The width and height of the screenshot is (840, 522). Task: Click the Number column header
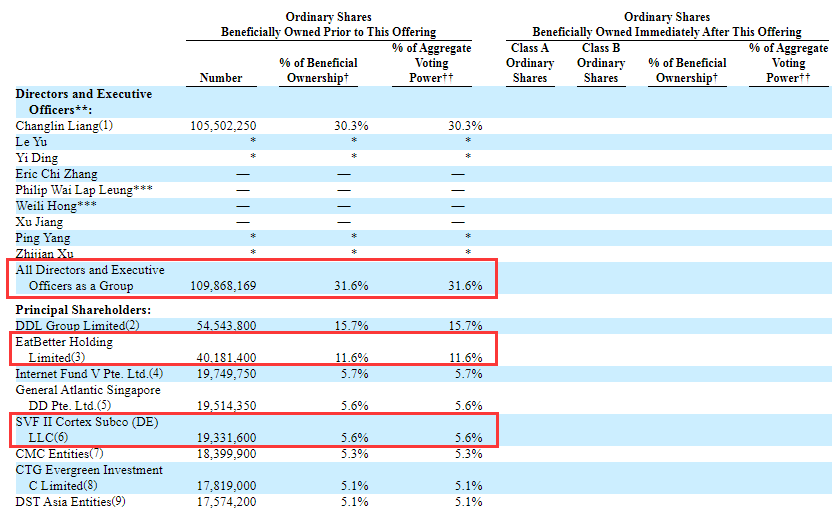[x=221, y=78]
